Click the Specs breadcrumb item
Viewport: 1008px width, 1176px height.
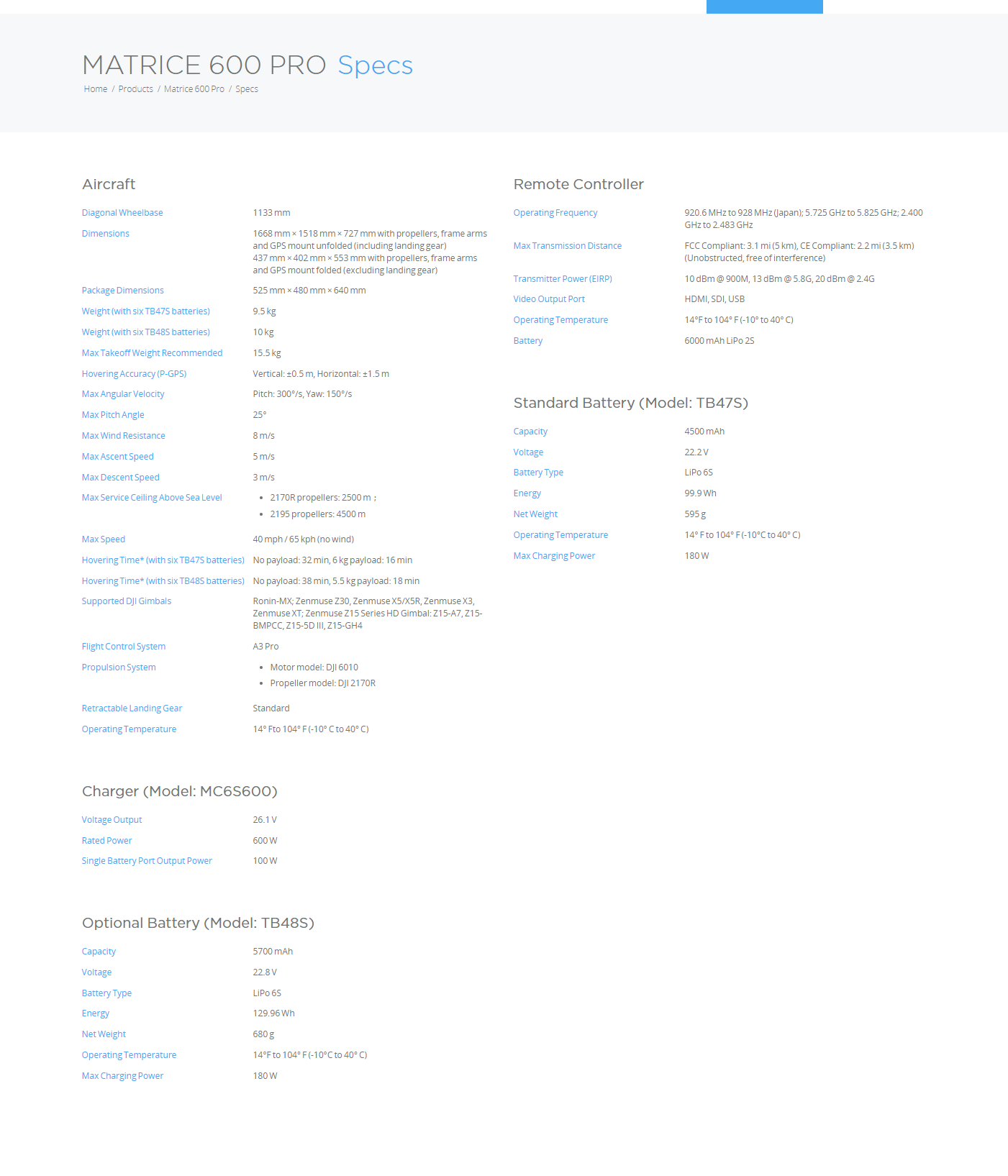[x=247, y=89]
